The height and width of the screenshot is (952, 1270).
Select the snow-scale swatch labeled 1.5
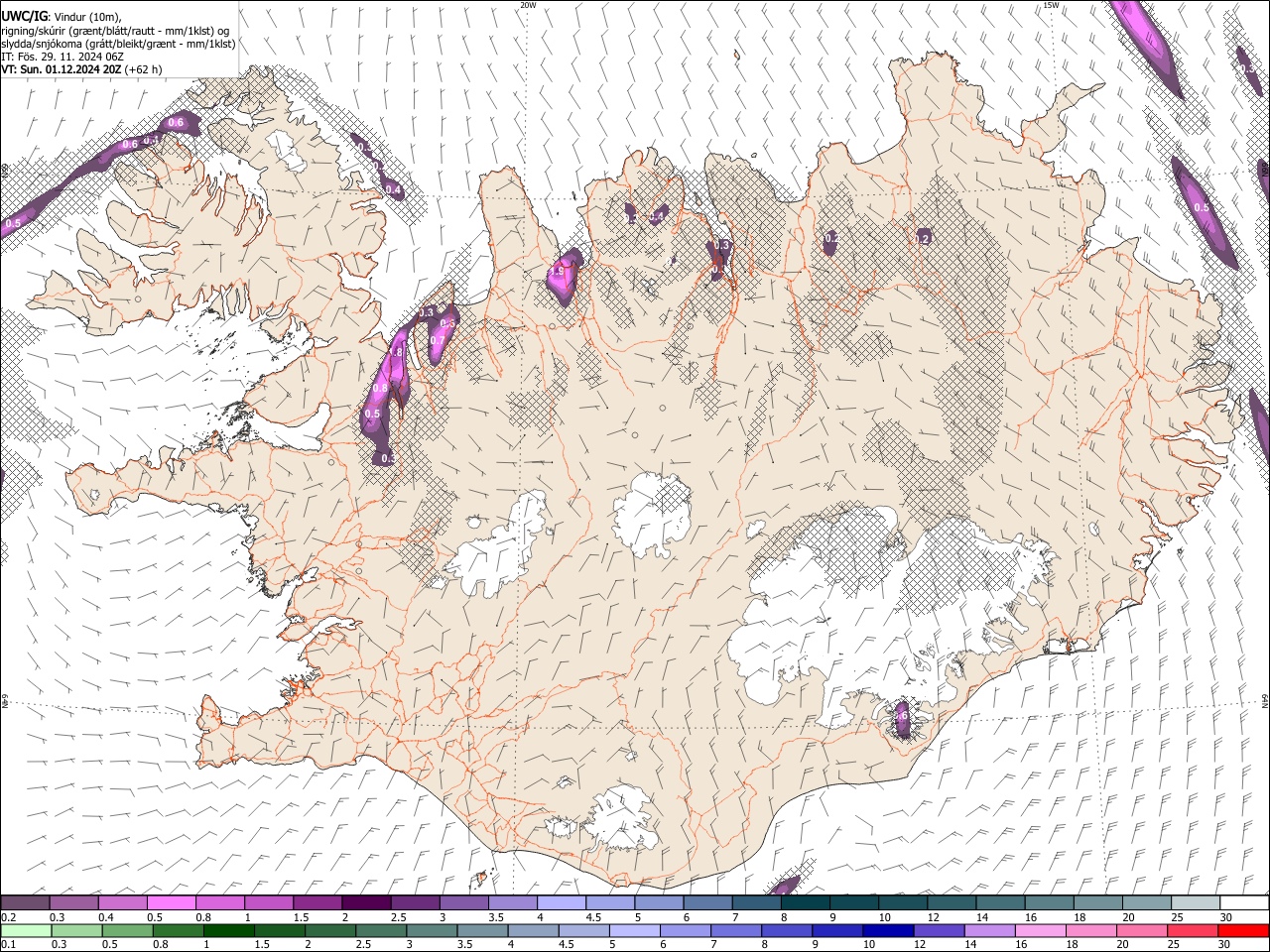pos(317,902)
